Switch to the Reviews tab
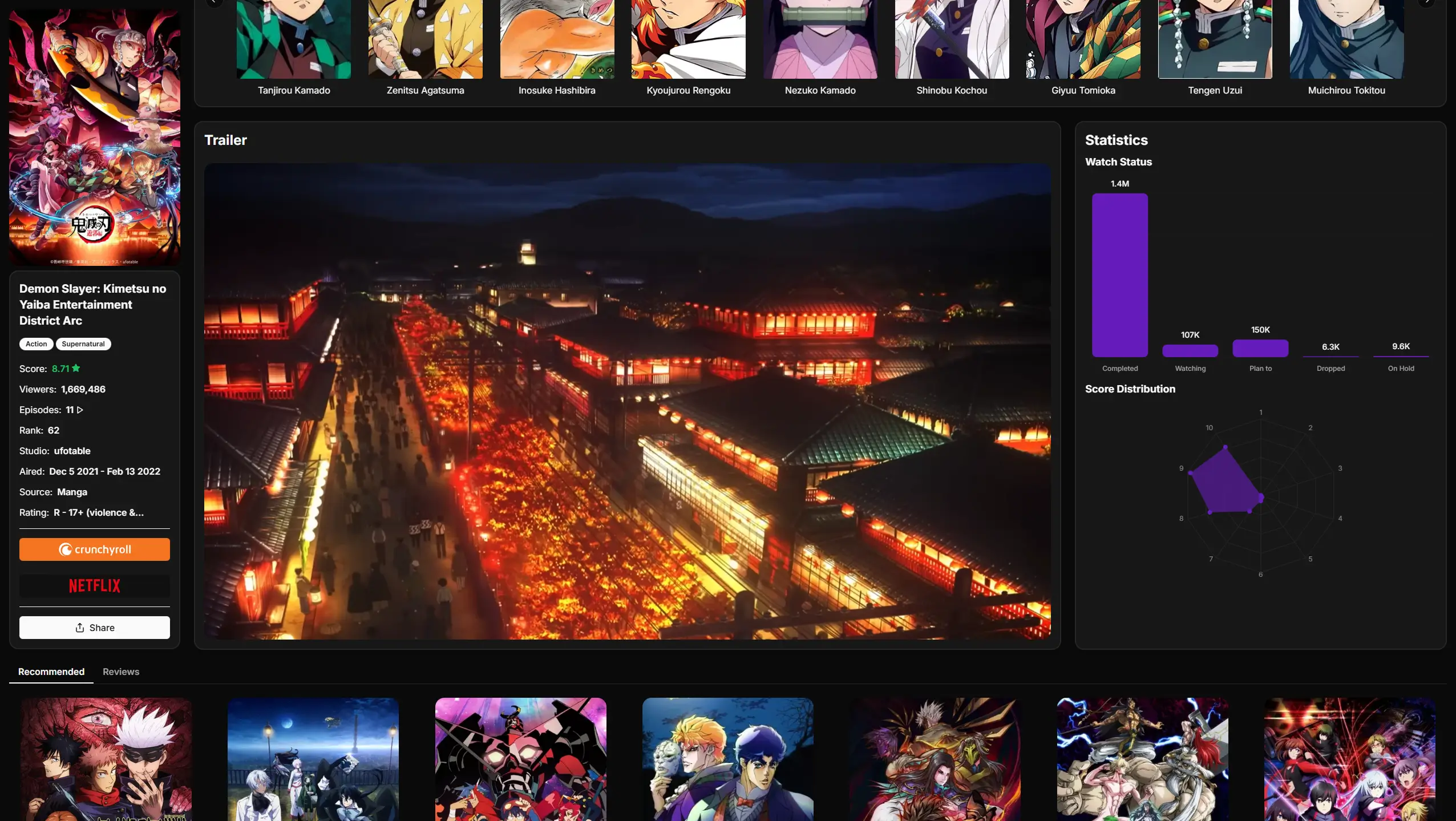Screen dimensions: 1456x821 click(120, 672)
